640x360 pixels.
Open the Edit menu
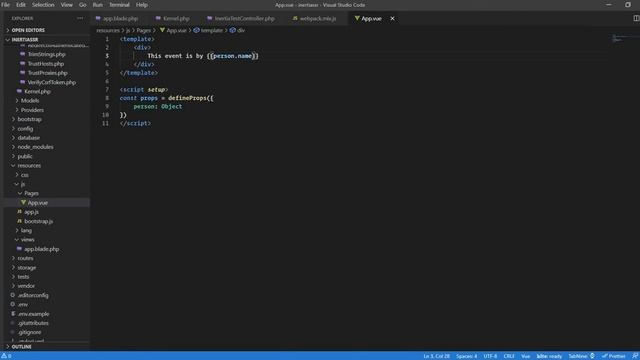coord(21,5)
